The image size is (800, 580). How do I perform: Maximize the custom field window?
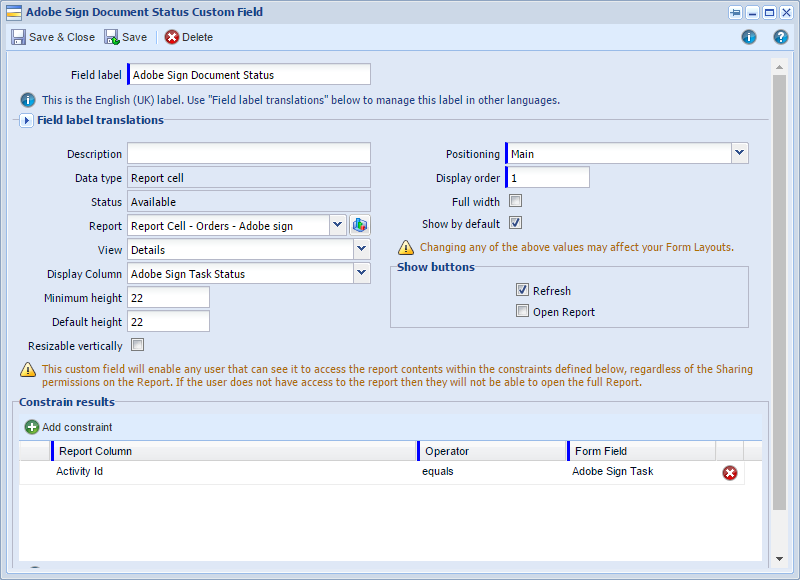769,12
